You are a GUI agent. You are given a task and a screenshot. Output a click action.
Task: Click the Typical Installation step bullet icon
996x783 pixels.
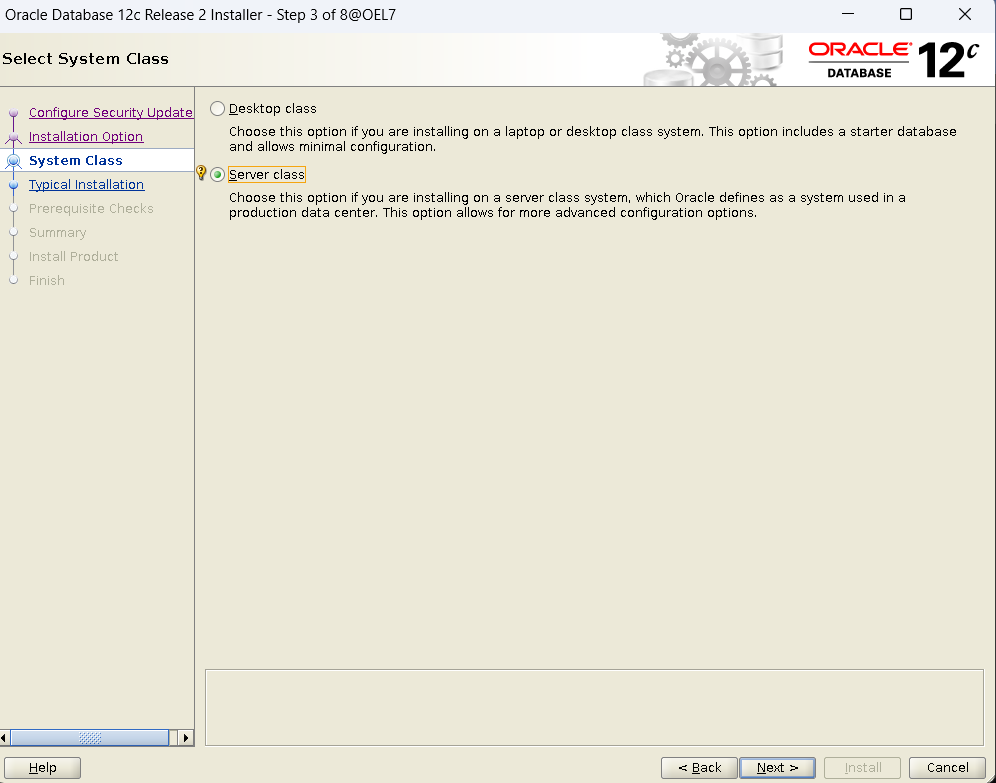click(x=13, y=185)
